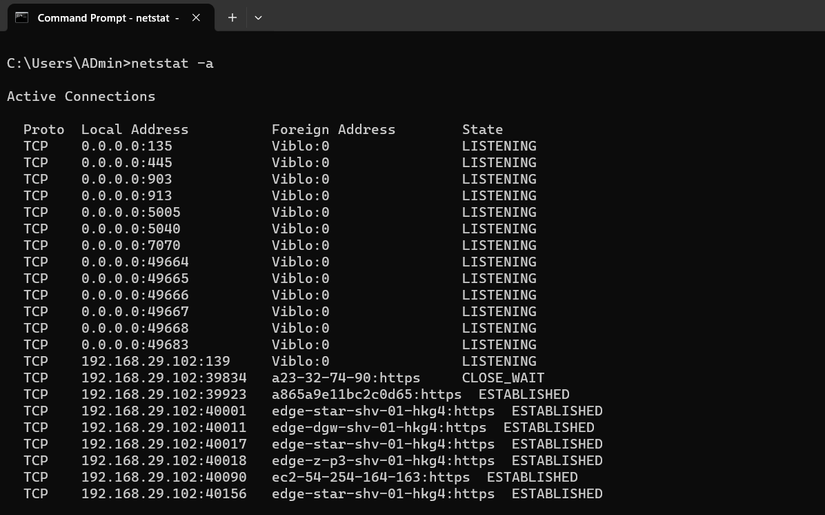Screen dimensions: 825x515
Task: Click the 192.168.29.102:139 local address
Action: 156,361
